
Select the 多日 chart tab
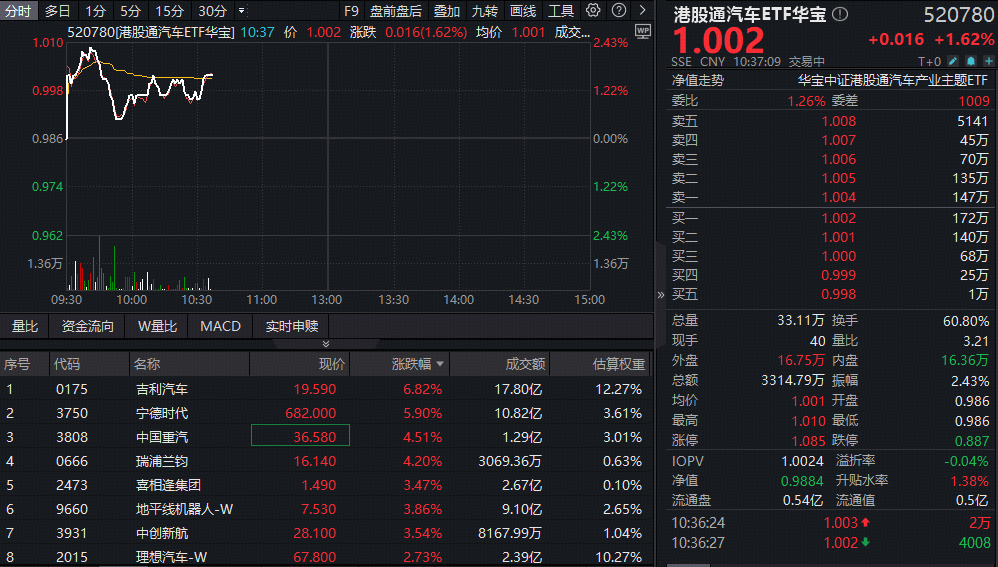(x=57, y=11)
